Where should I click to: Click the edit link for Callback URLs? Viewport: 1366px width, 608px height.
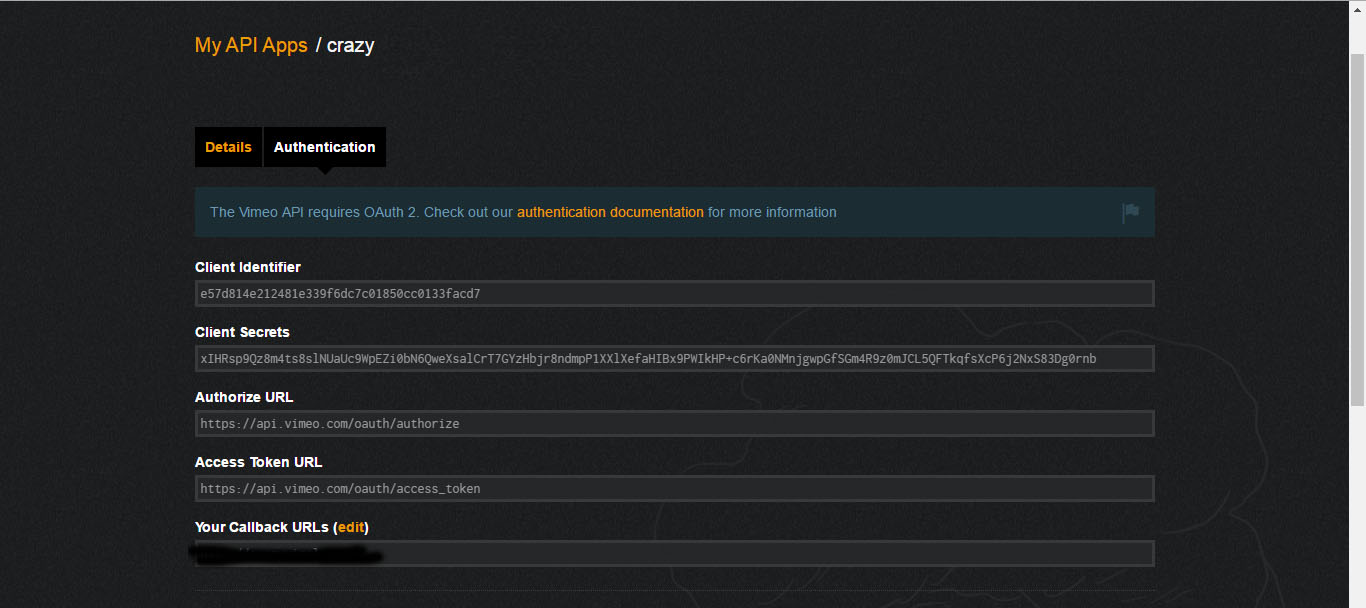point(351,527)
